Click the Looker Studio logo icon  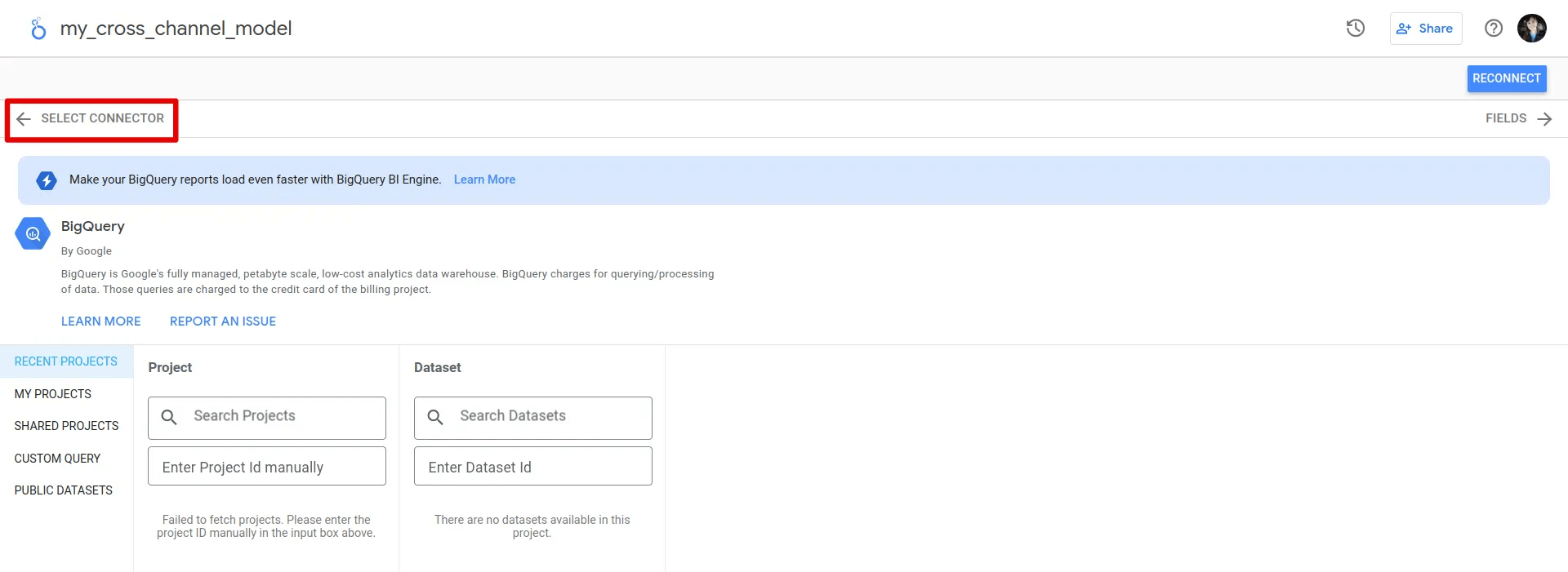38,29
